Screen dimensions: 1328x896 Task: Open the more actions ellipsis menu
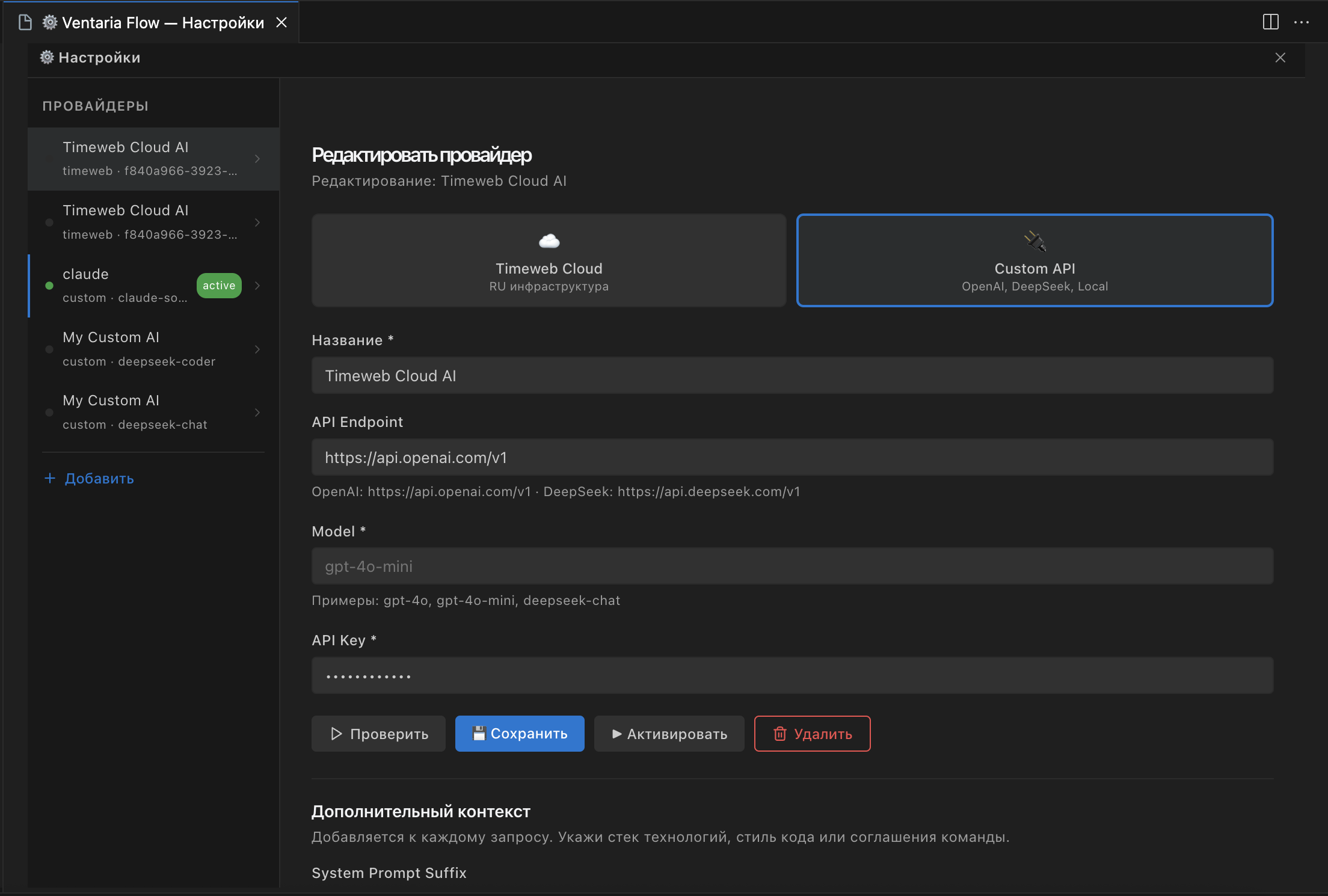point(1302,22)
